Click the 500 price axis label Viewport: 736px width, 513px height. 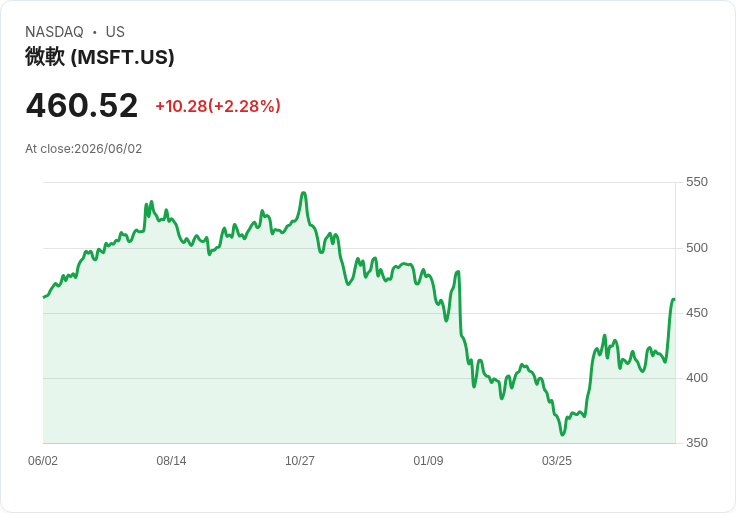(697, 248)
